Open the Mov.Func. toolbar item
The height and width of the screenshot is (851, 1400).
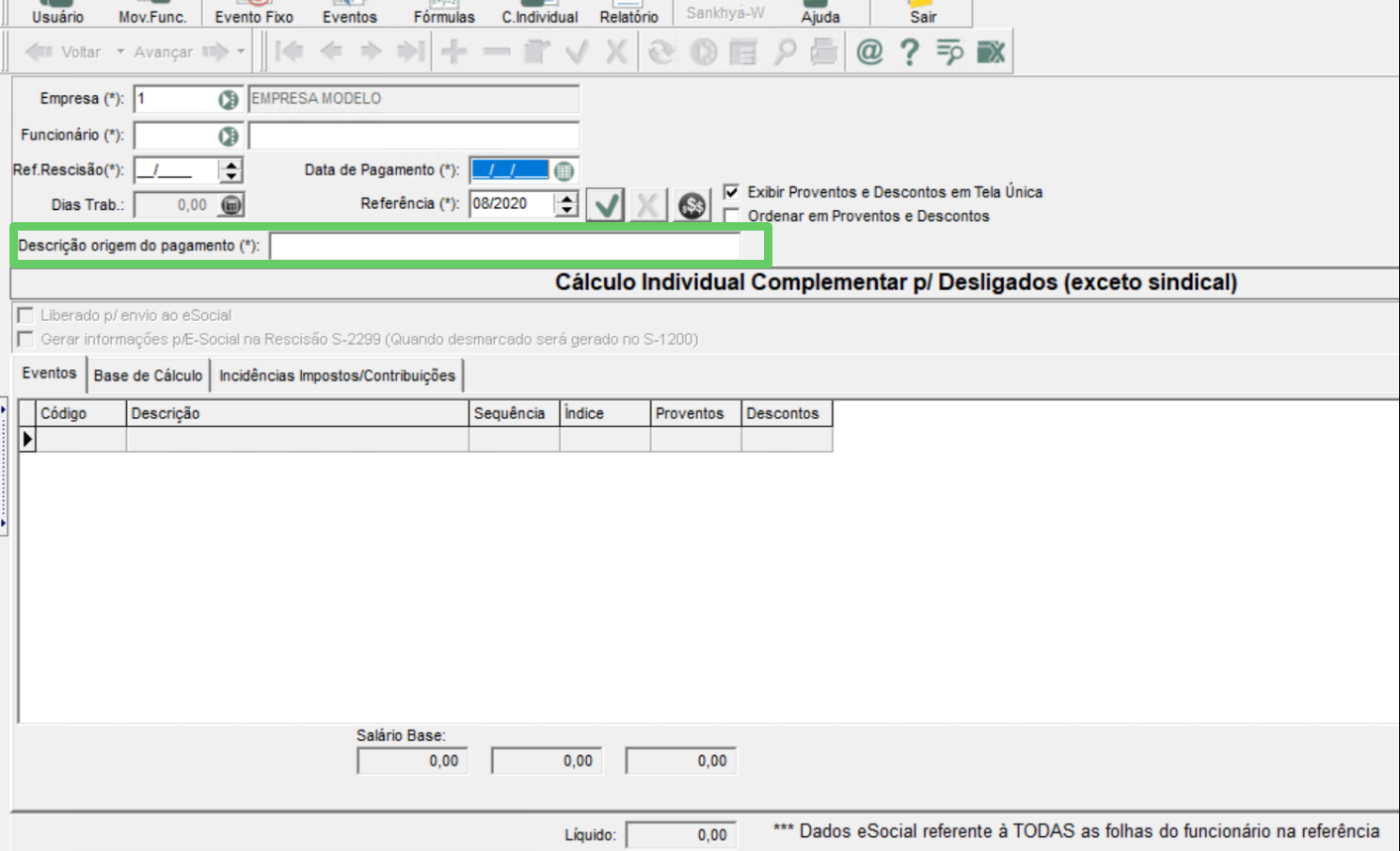click(152, 13)
